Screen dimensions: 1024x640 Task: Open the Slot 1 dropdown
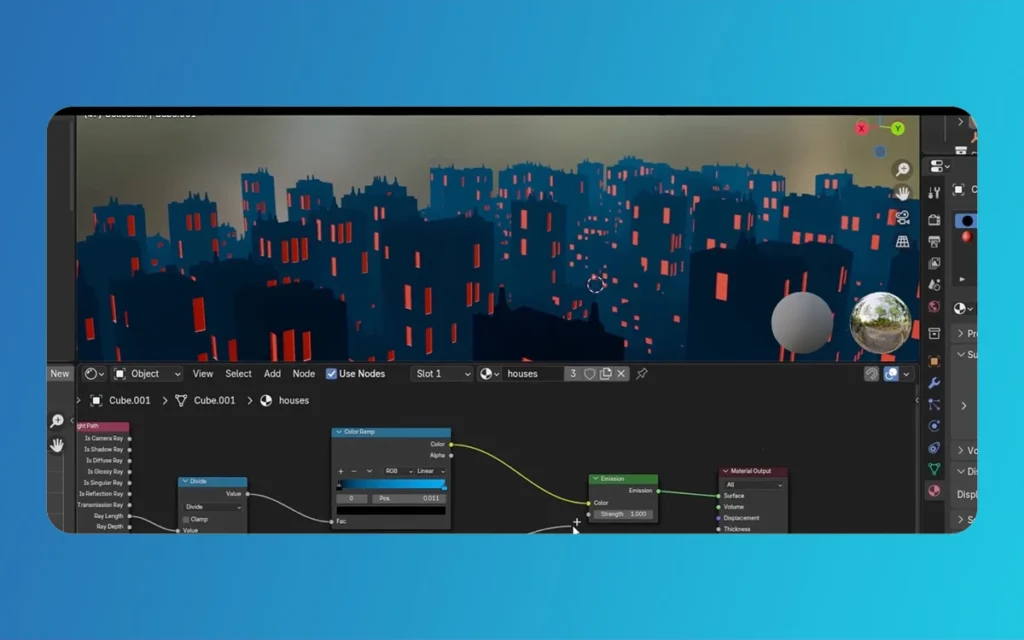coord(443,374)
